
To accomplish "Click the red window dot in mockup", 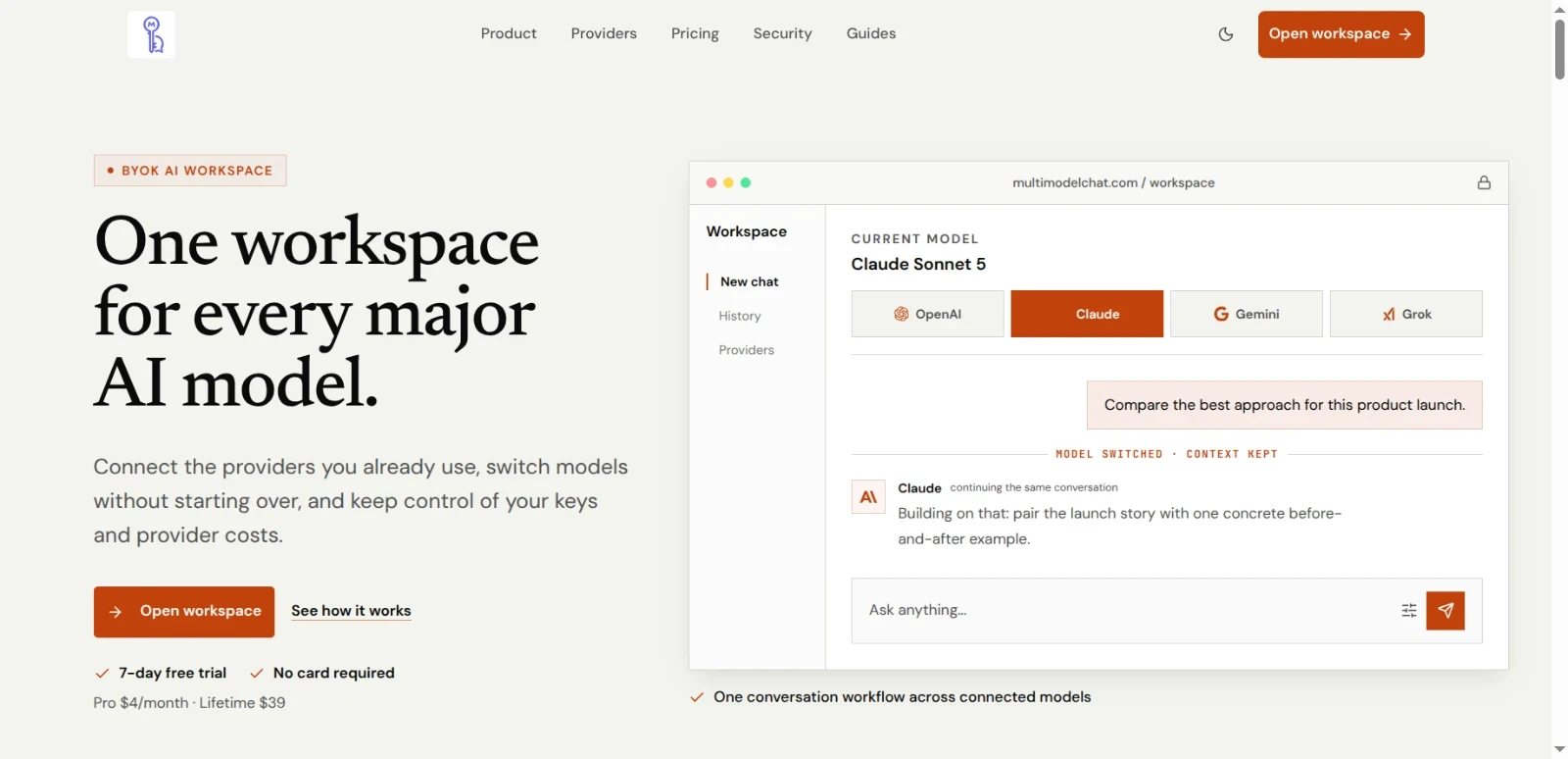I will [710, 182].
